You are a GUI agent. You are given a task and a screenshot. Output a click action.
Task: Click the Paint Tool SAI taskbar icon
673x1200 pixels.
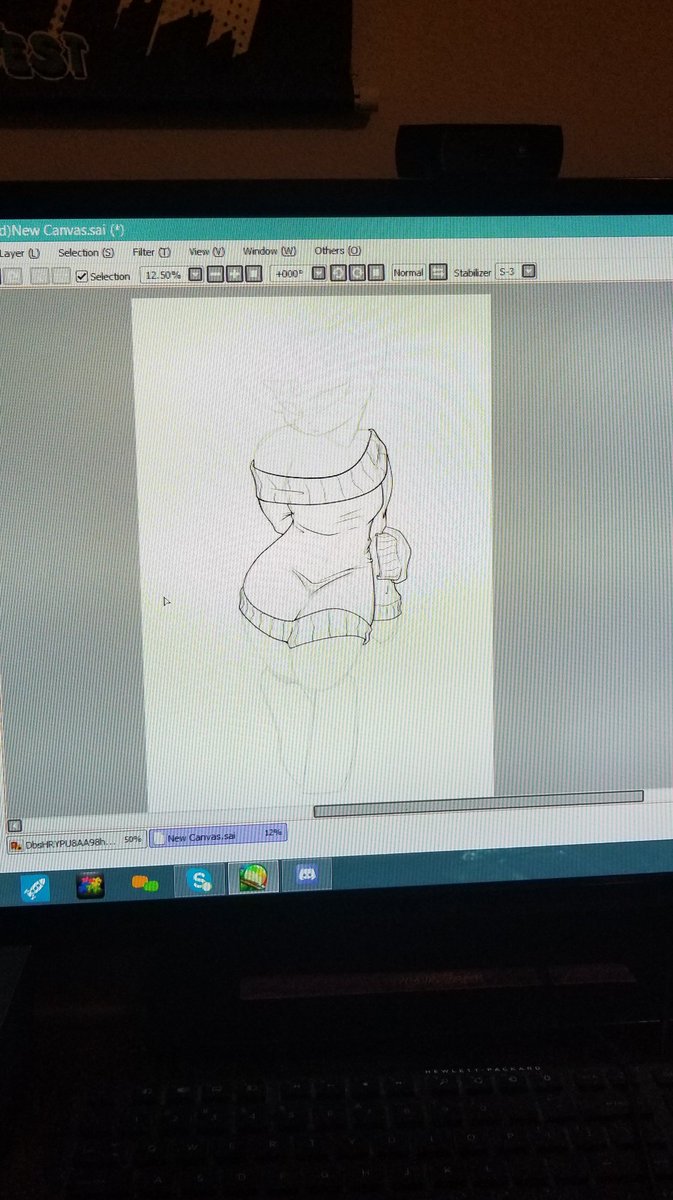click(x=254, y=879)
